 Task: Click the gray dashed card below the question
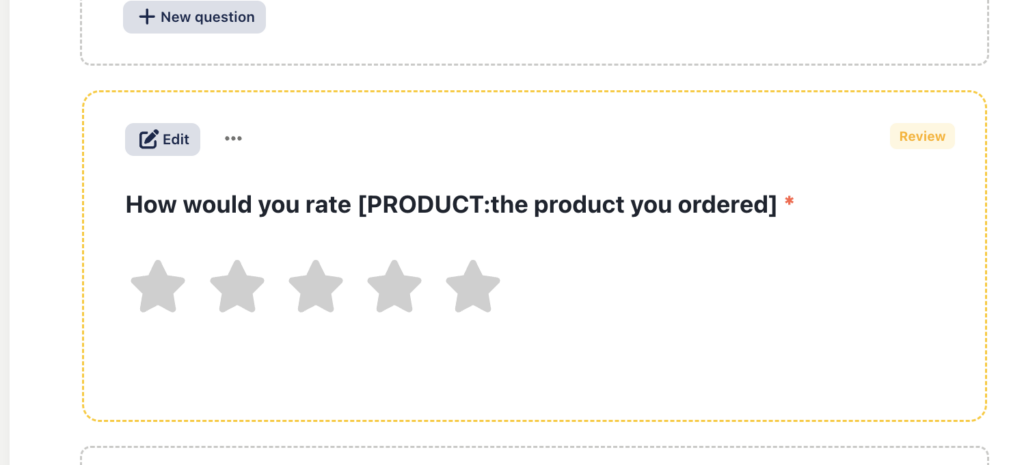534,456
